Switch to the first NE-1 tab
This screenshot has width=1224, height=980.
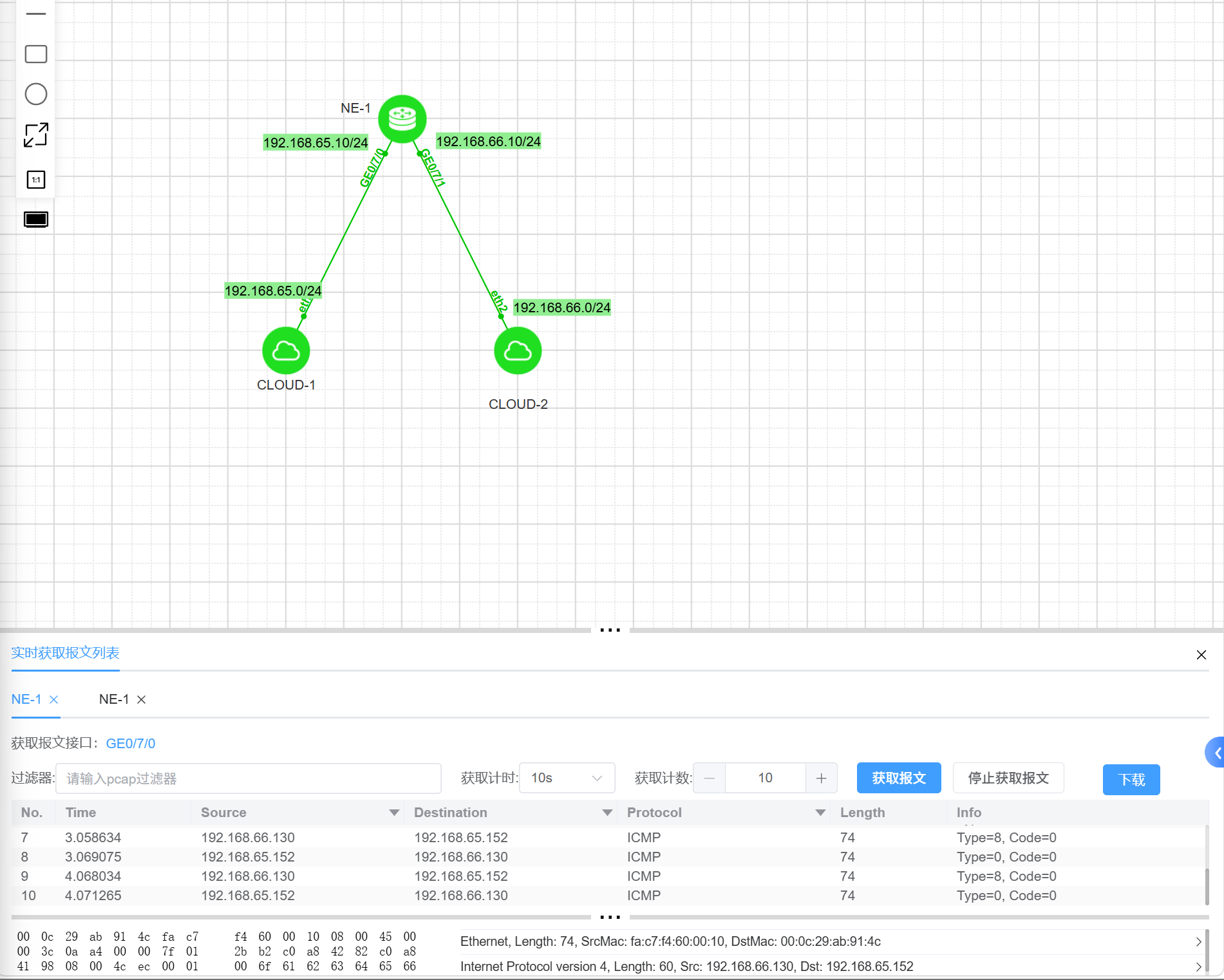26,699
